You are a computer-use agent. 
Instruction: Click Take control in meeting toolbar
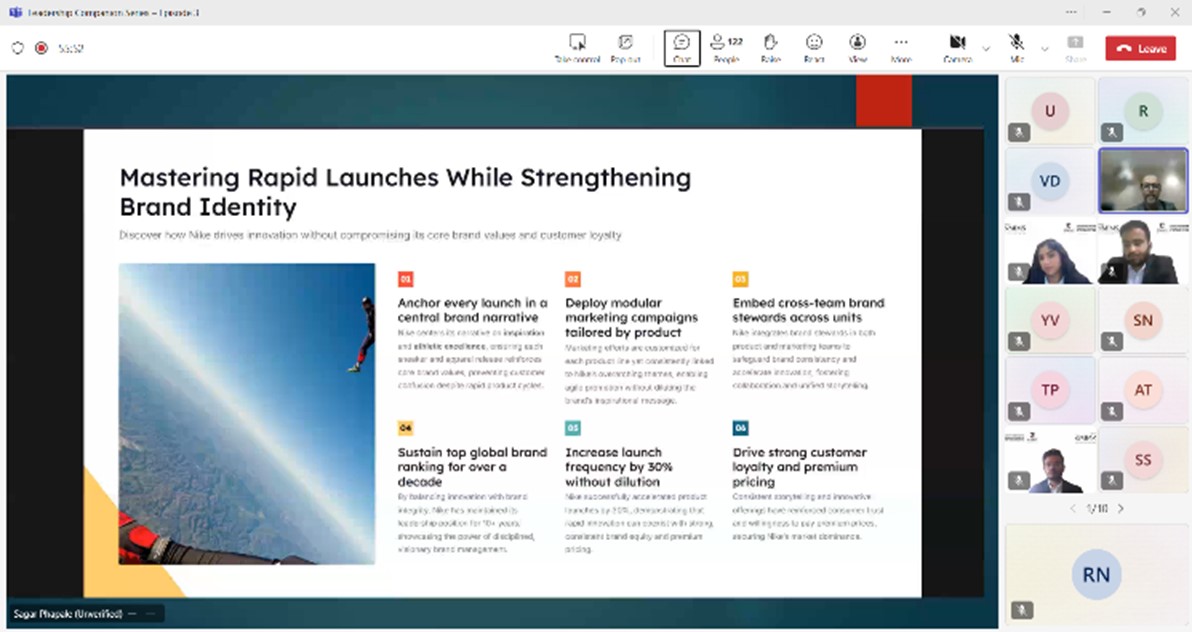click(577, 49)
